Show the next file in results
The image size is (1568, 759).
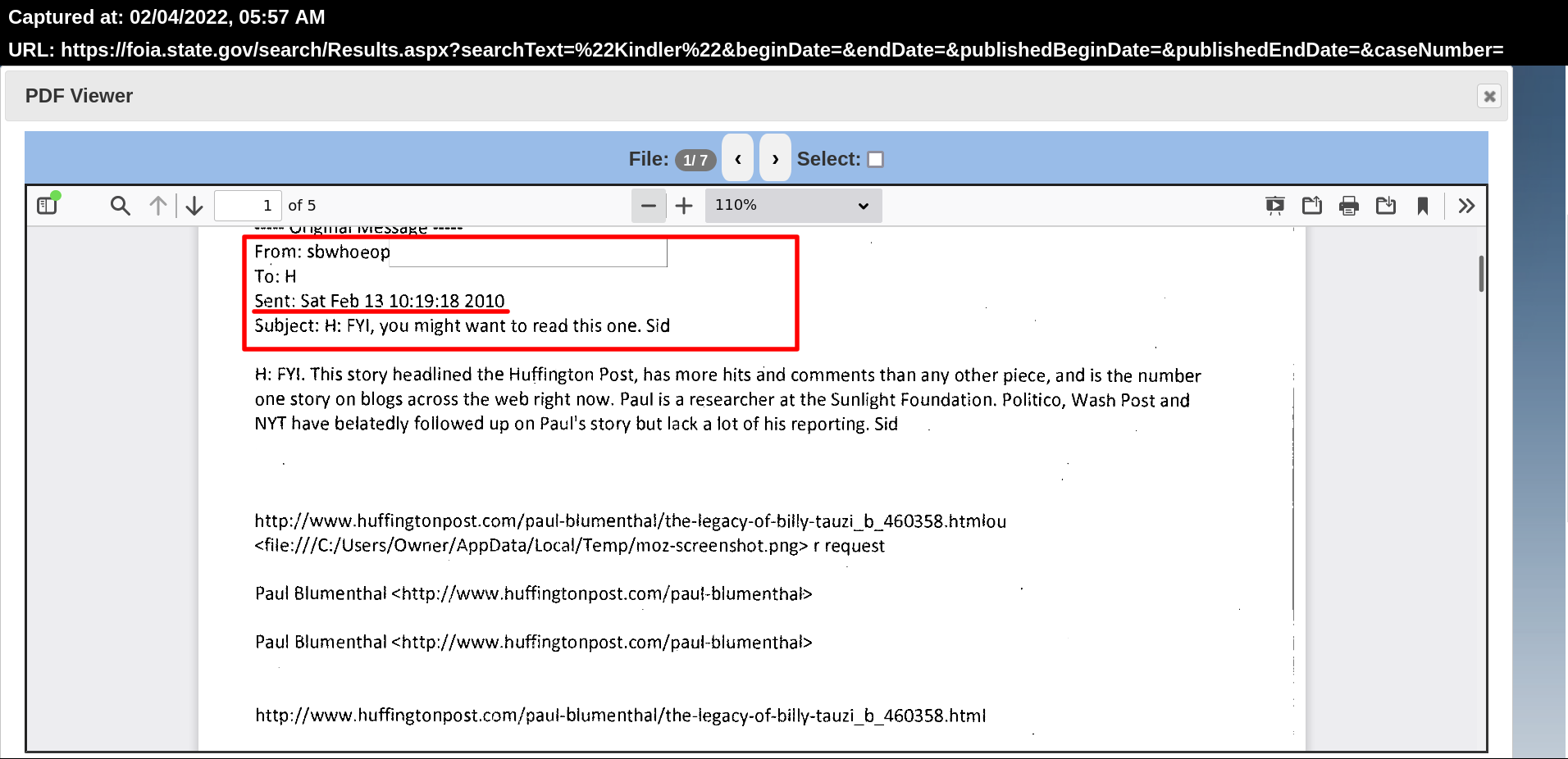[x=775, y=158]
